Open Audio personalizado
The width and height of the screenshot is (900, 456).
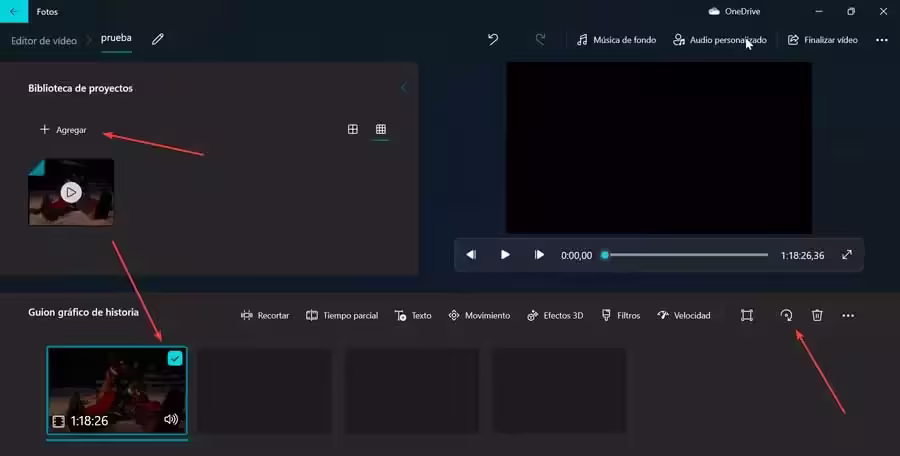coord(720,40)
